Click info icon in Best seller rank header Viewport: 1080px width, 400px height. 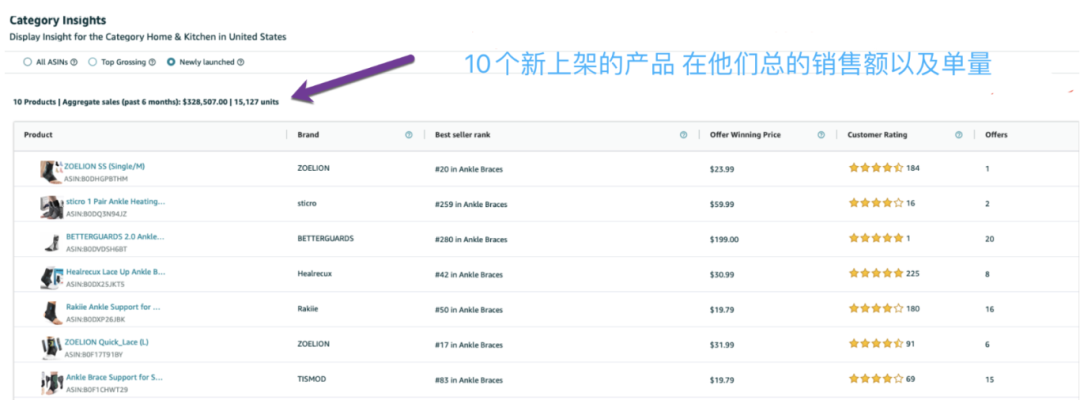tap(683, 135)
